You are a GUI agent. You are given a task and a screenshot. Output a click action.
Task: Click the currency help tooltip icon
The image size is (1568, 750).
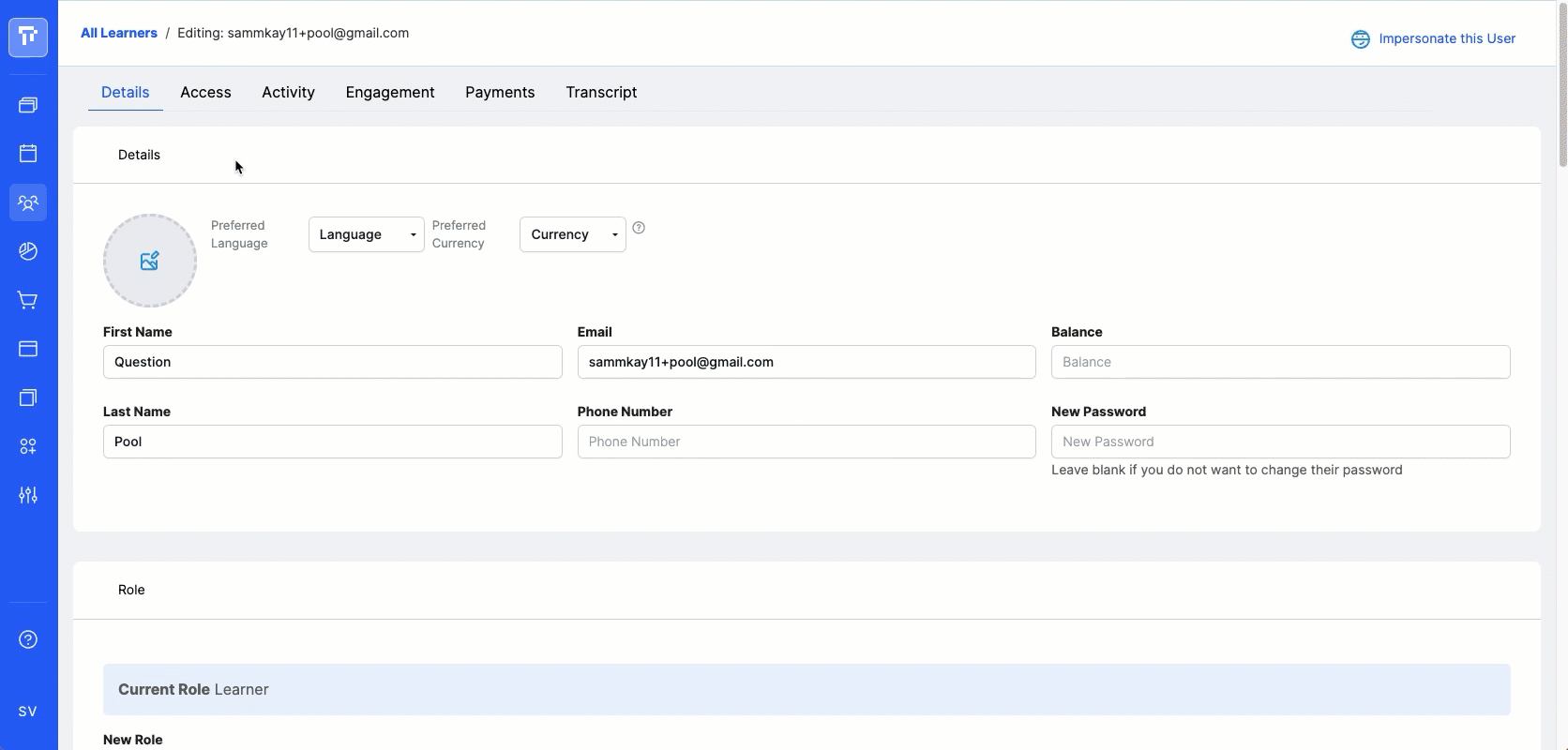(639, 228)
